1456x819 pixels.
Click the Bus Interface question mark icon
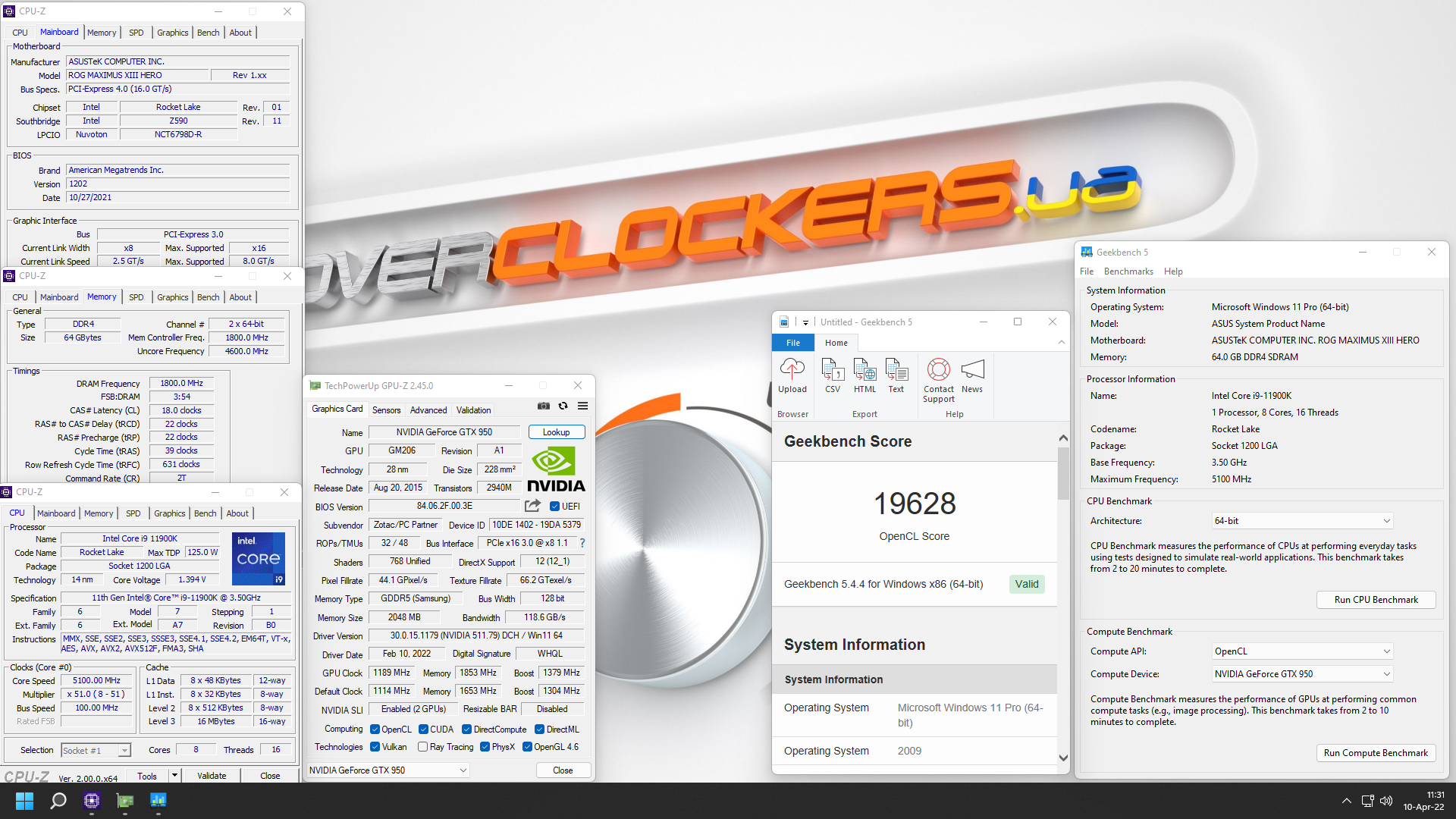coord(582,543)
